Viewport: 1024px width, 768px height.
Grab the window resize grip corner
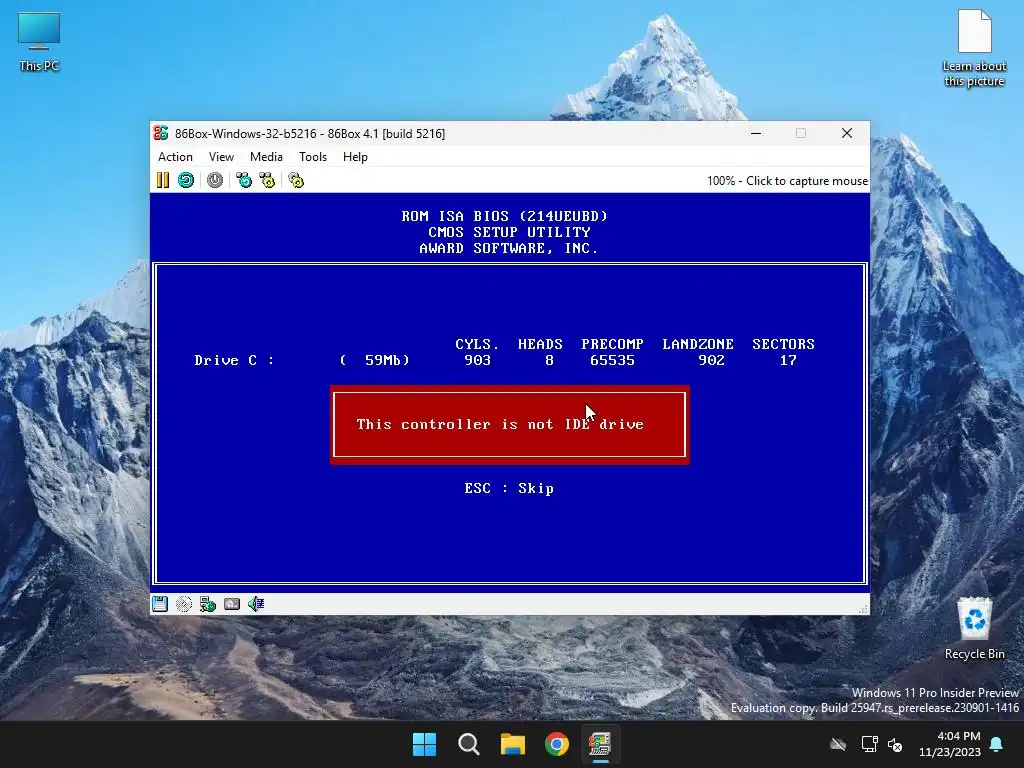tap(863, 609)
